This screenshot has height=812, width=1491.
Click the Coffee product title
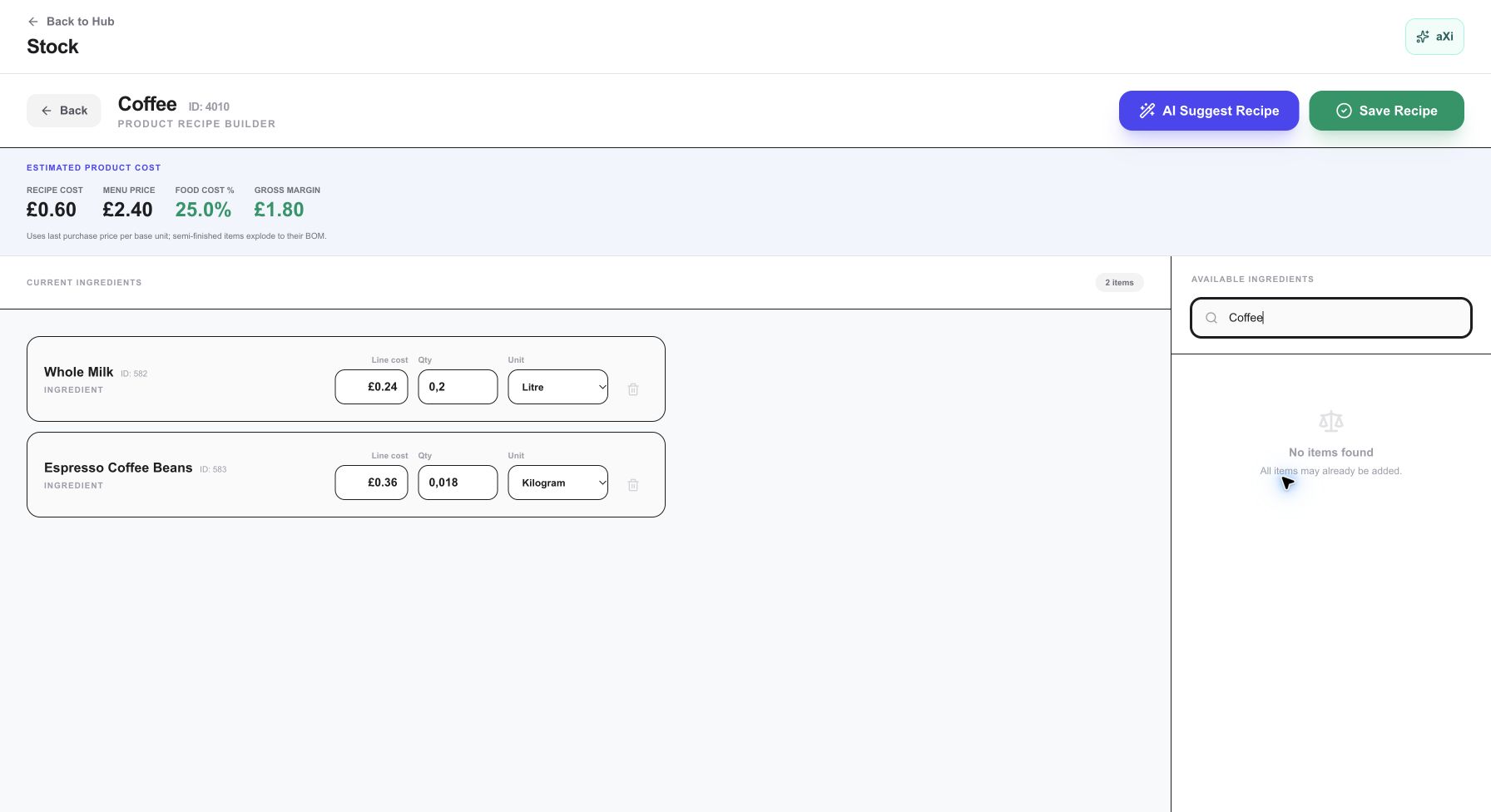tap(147, 104)
